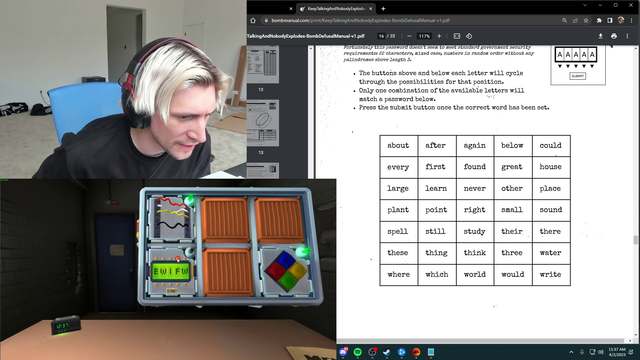The height and width of the screenshot is (360, 640).
Task: Click the yellow Simon Says button
Action: coord(298,270)
